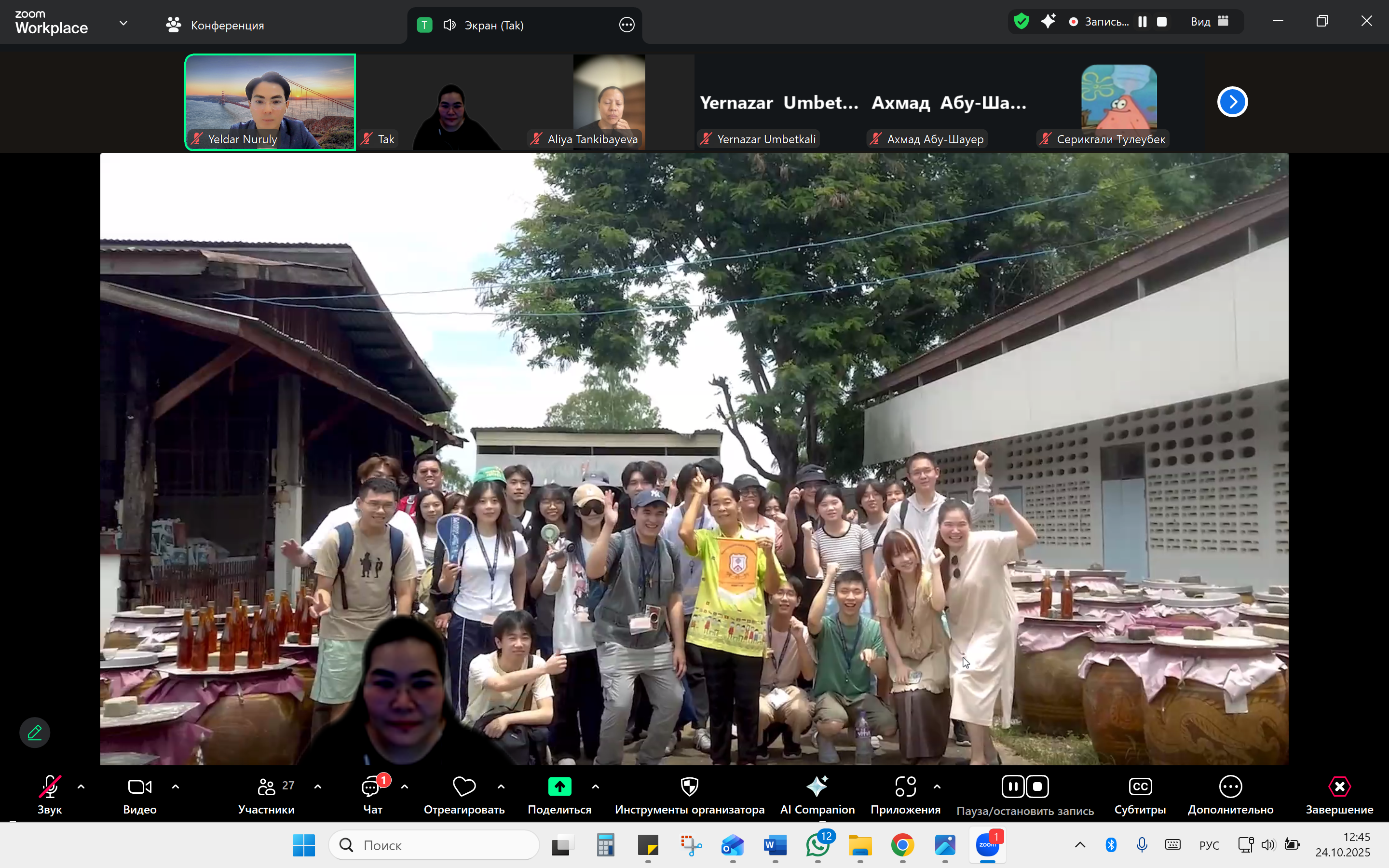Switch to the Конференция tab

216,25
